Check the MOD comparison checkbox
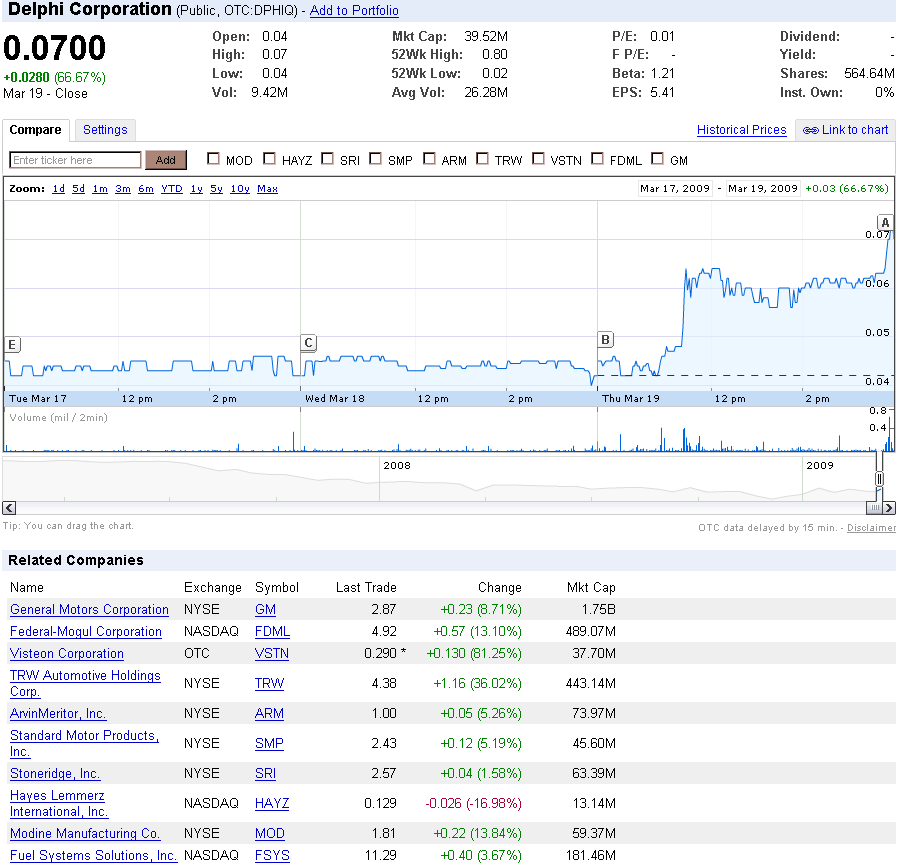Image resolution: width=911 pixels, height=868 pixels. point(213,159)
